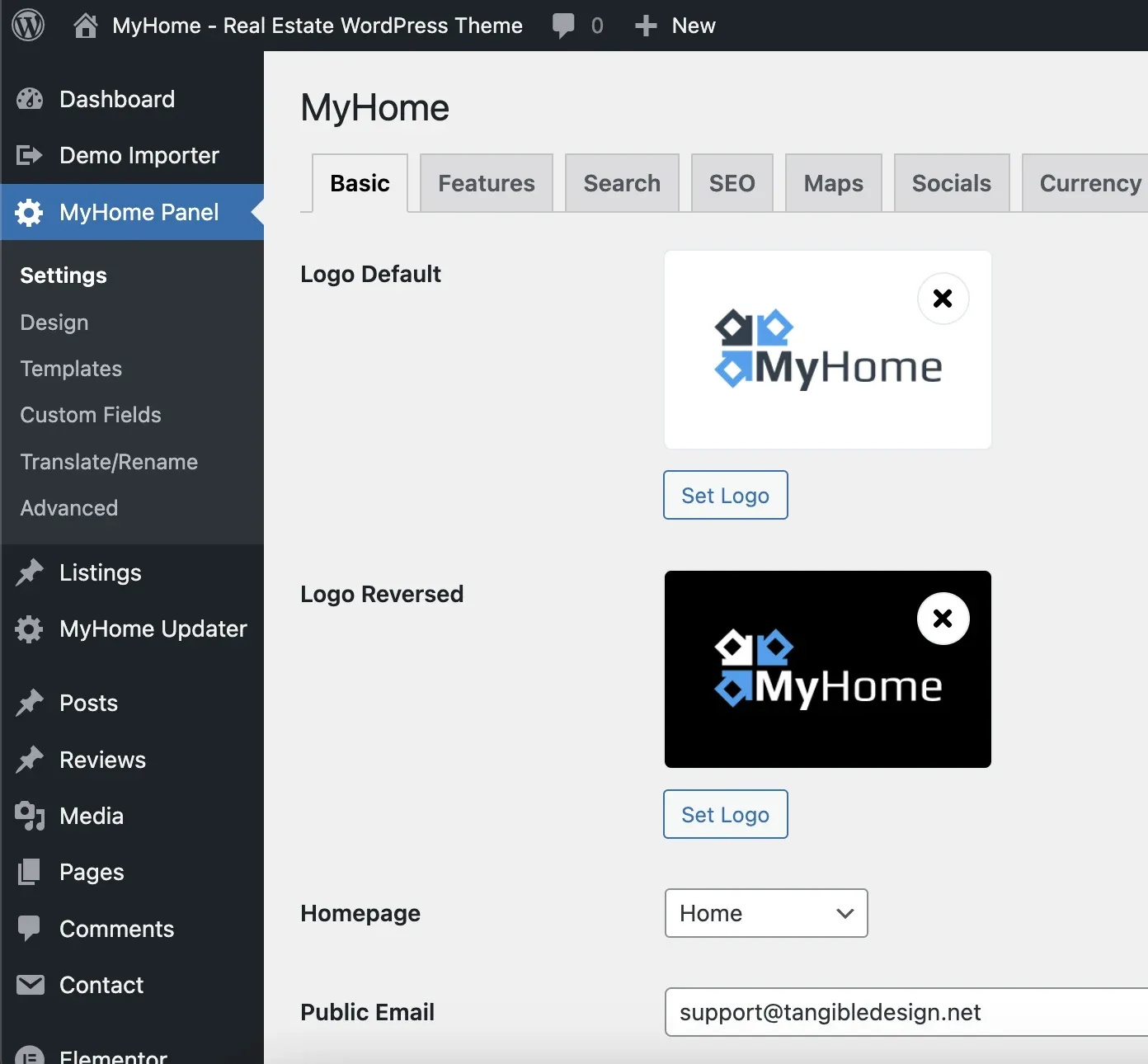
Task: Click the Listings pin icon
Action: (30, 572)
